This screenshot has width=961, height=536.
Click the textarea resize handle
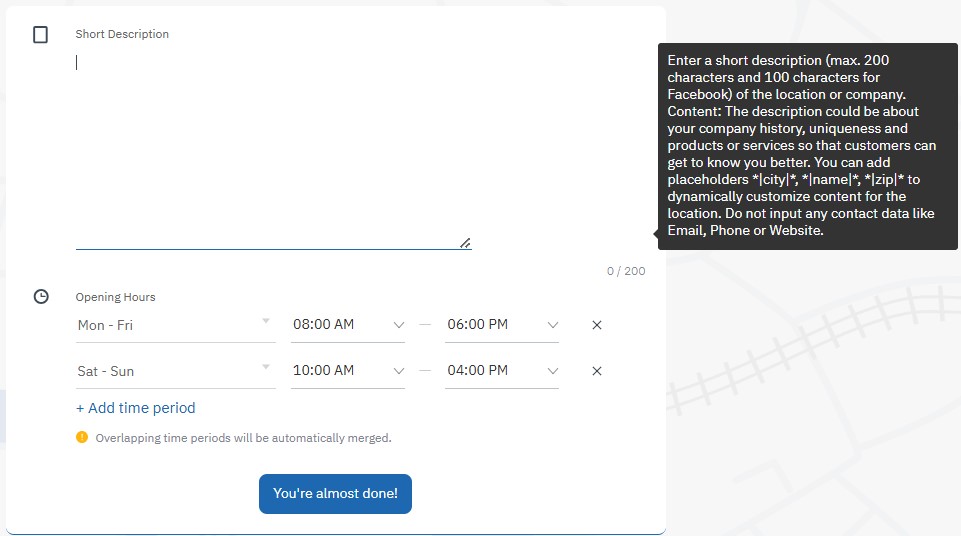[x=465, y=242]
